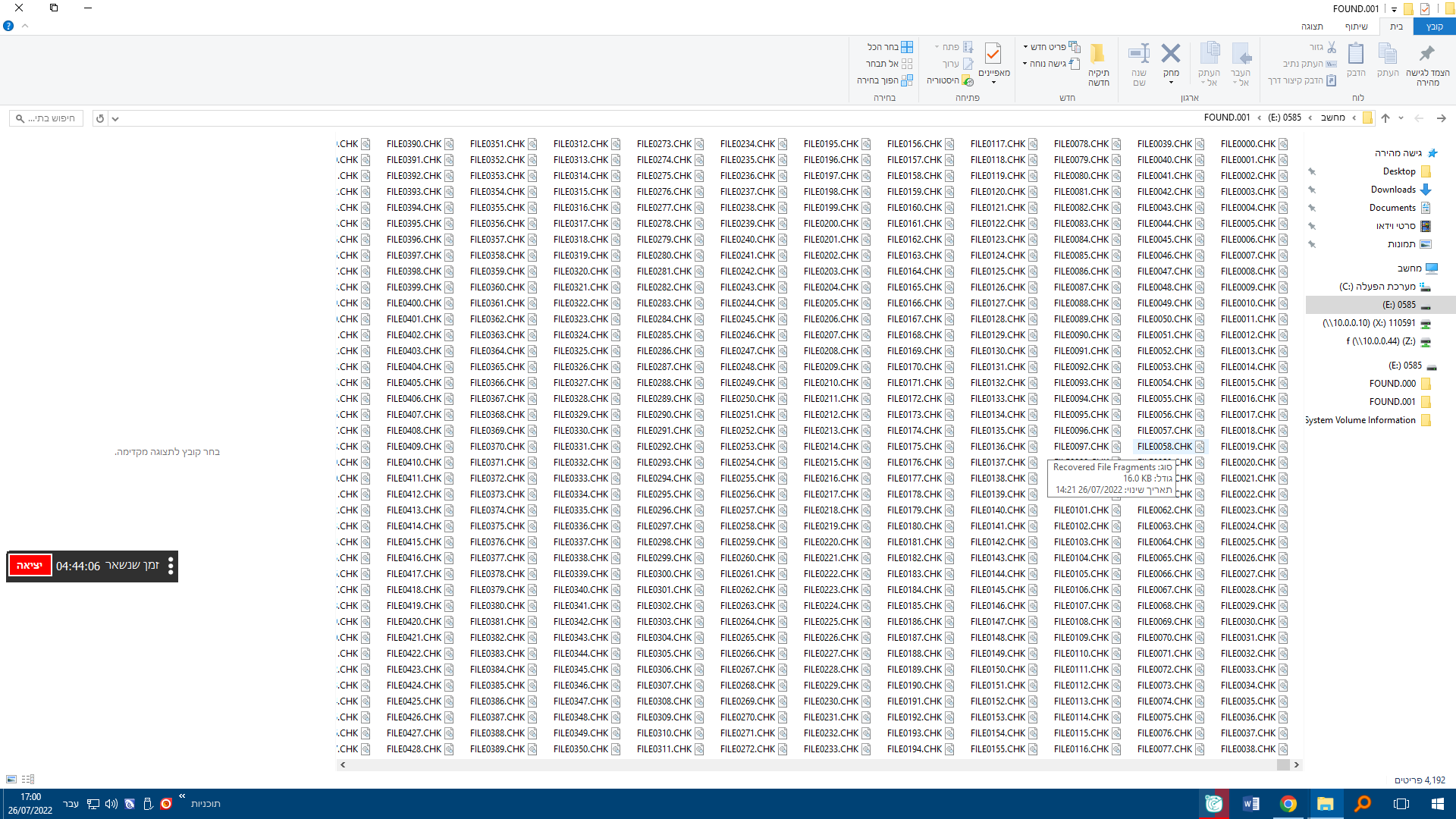Viewport: 1456px width, 819px height.
Task: Open Properties (מאפיינים) checkmark icon
Action: tap(993, 54)
